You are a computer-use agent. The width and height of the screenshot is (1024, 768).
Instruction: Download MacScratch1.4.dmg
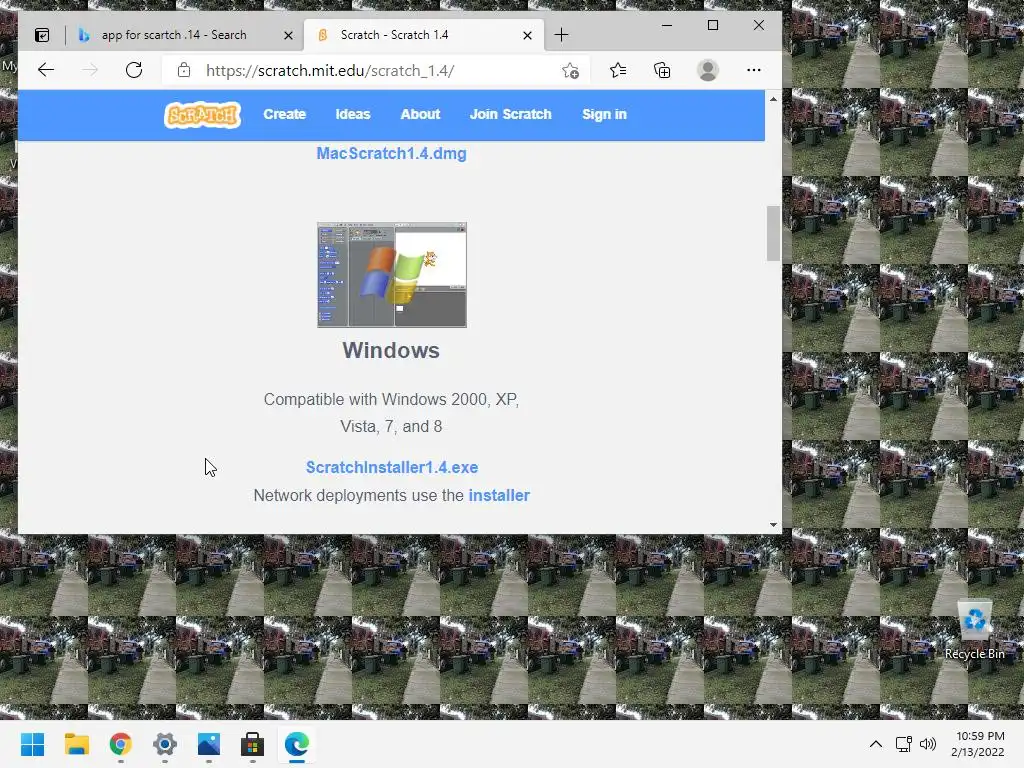[391, 153]
